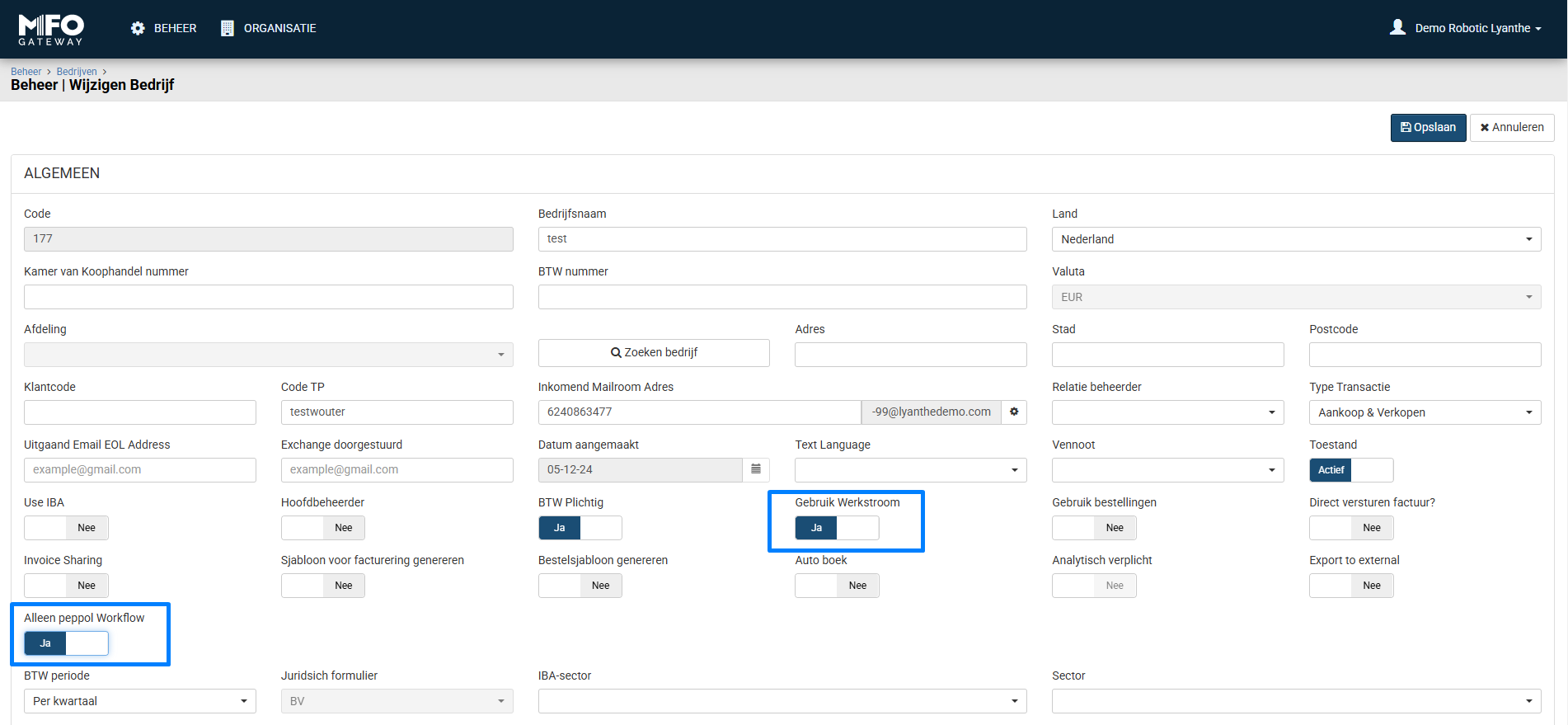Click the MFO Gateway logo
1568x725 pixels.
(51, 29)
